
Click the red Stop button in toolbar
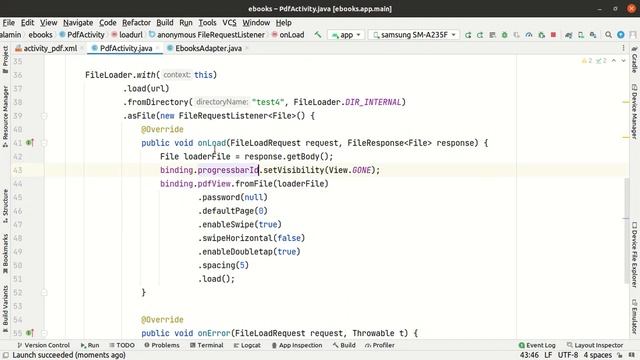(x=553, y=35)
